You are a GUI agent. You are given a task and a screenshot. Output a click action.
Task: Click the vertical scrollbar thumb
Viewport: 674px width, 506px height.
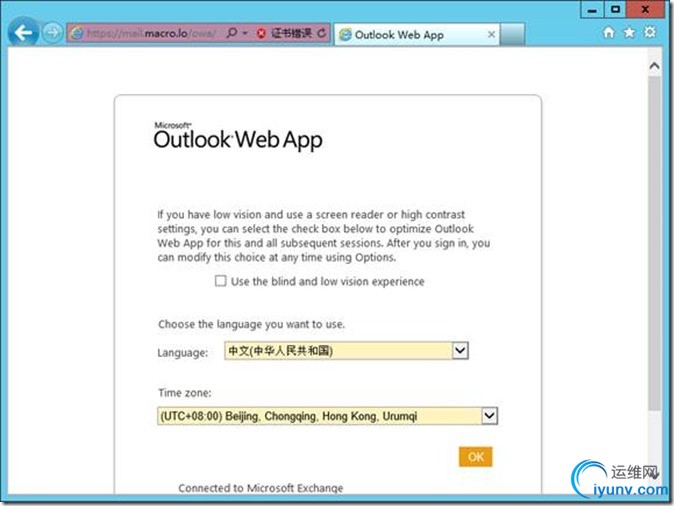click(x=654, y=243)
